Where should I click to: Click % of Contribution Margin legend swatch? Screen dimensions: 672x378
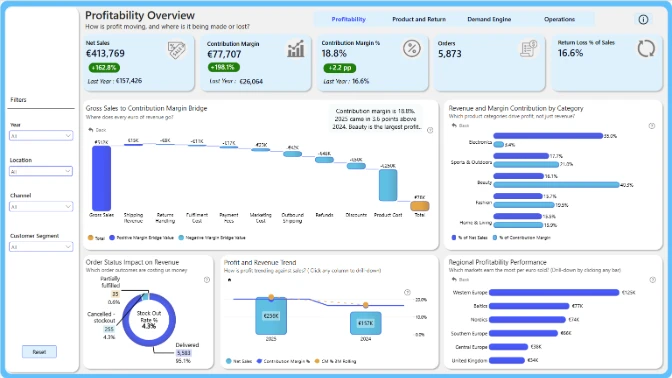coord(495,237)
